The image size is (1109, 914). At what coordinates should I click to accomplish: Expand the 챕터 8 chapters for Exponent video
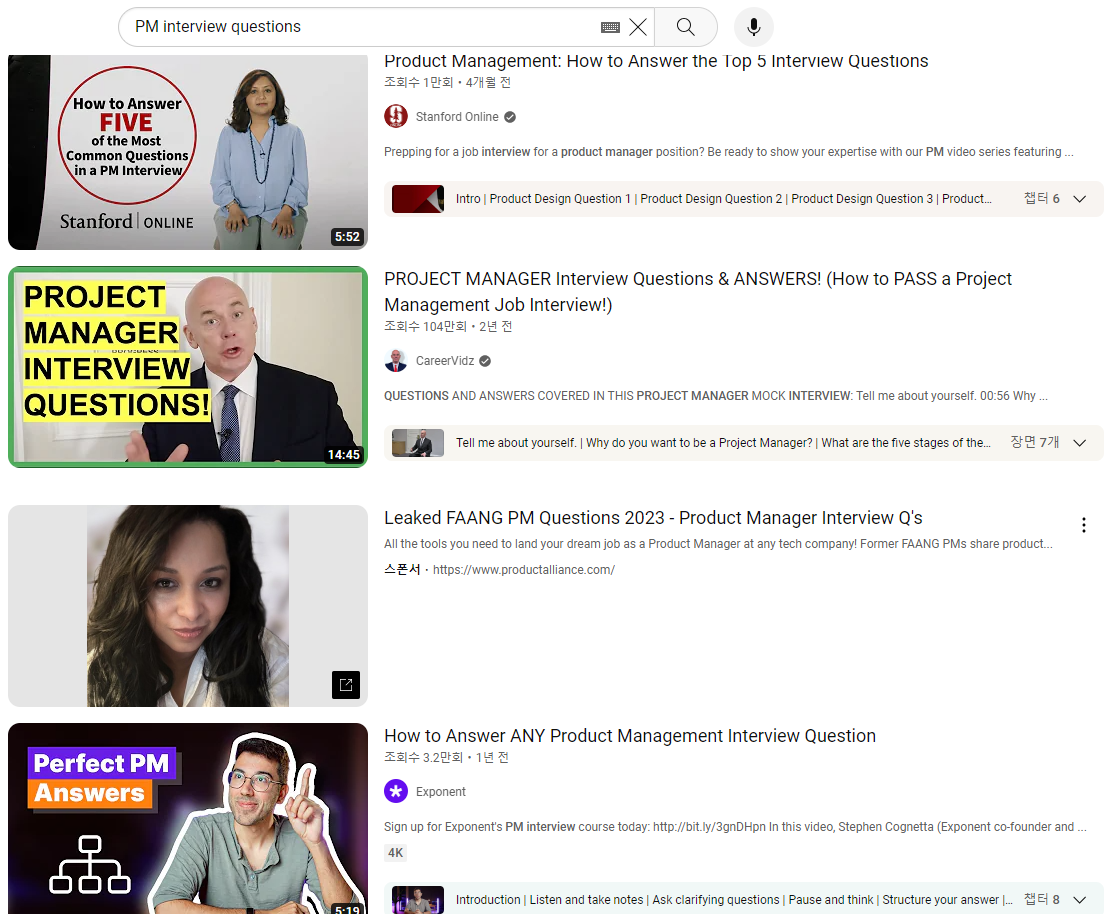pyautogui.click(x=1079, y=900)
